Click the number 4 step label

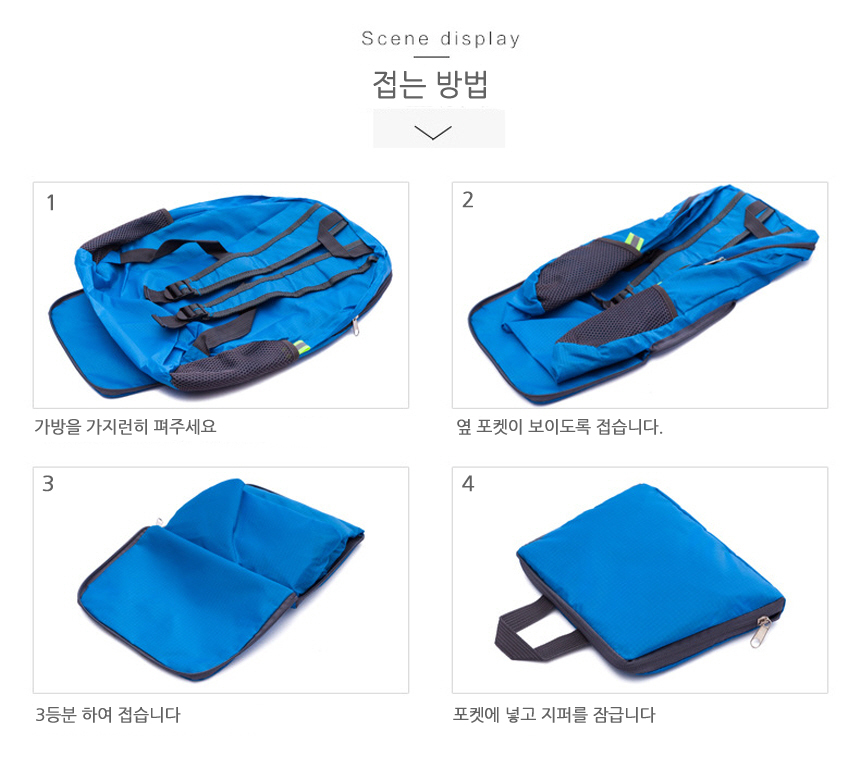pyautogui.click(x=468, y=484)
